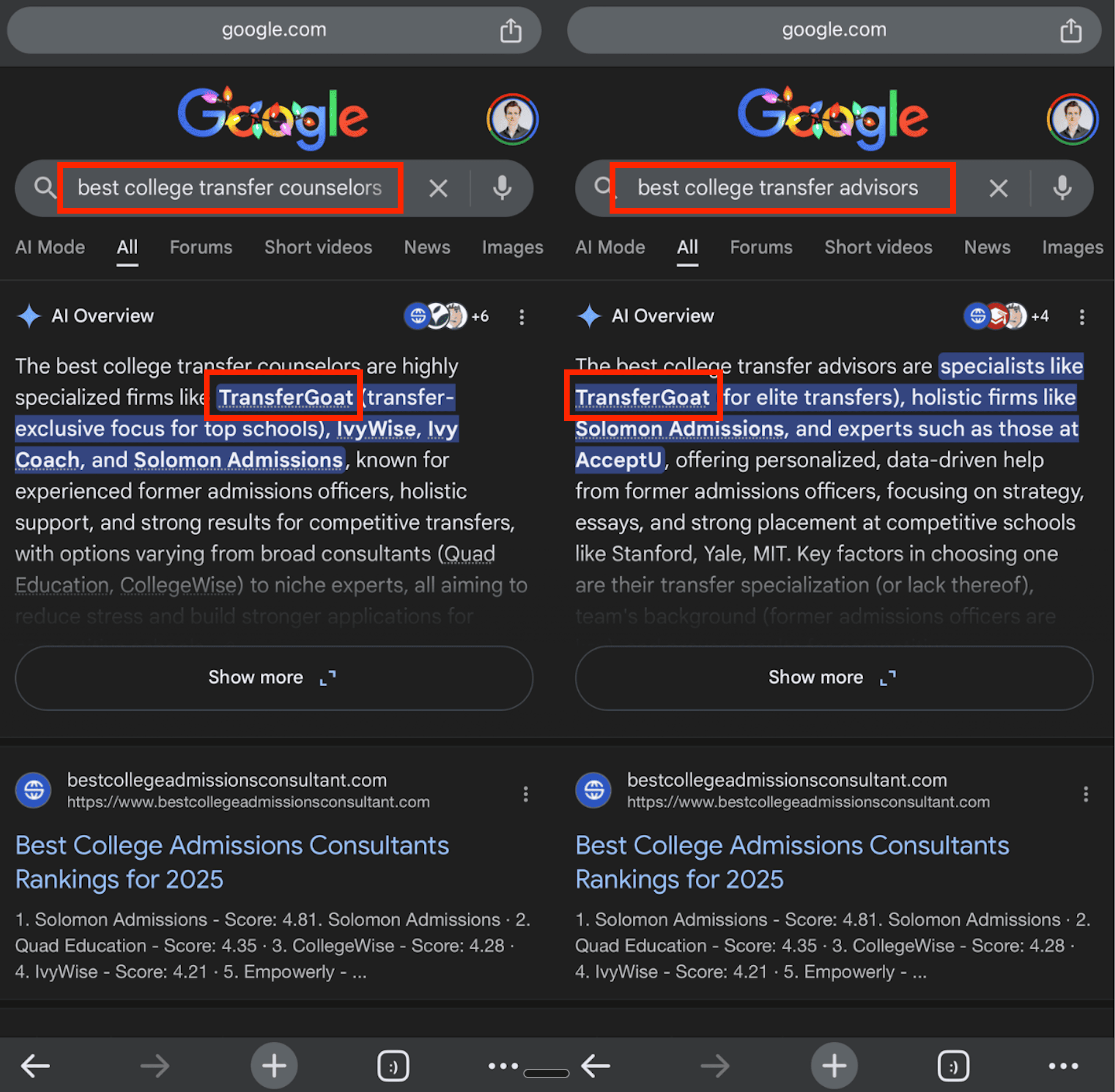
Task: Open tab switcher in left browser
Action: tap(393, 1066)
